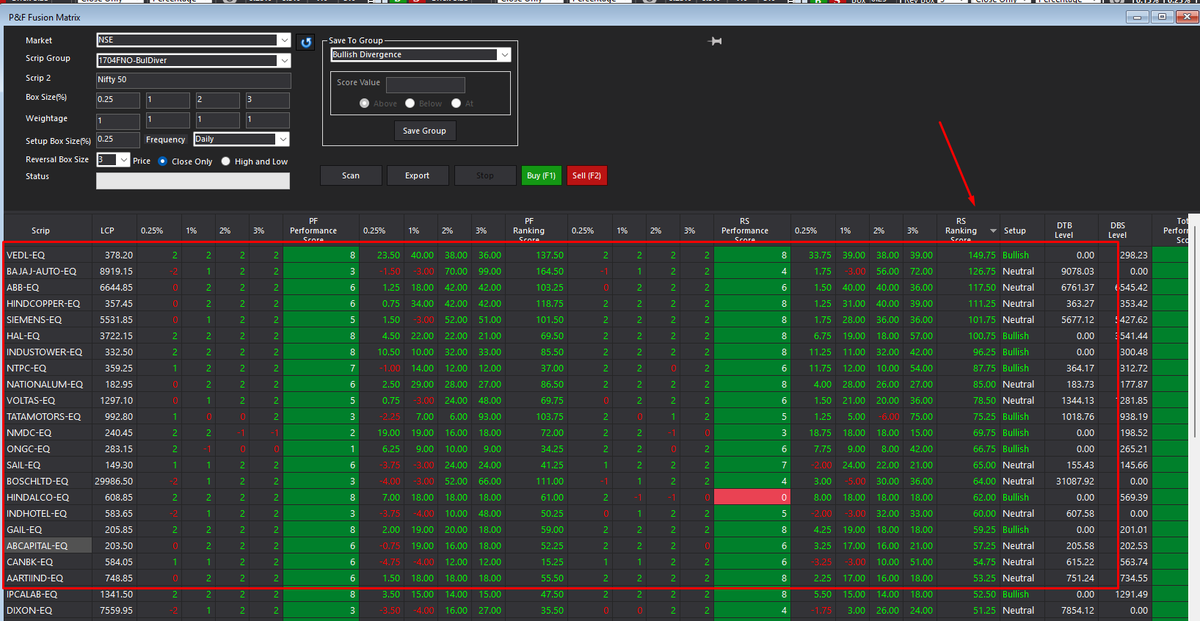Click the PF Ranking Score column header

pos(529,230)
